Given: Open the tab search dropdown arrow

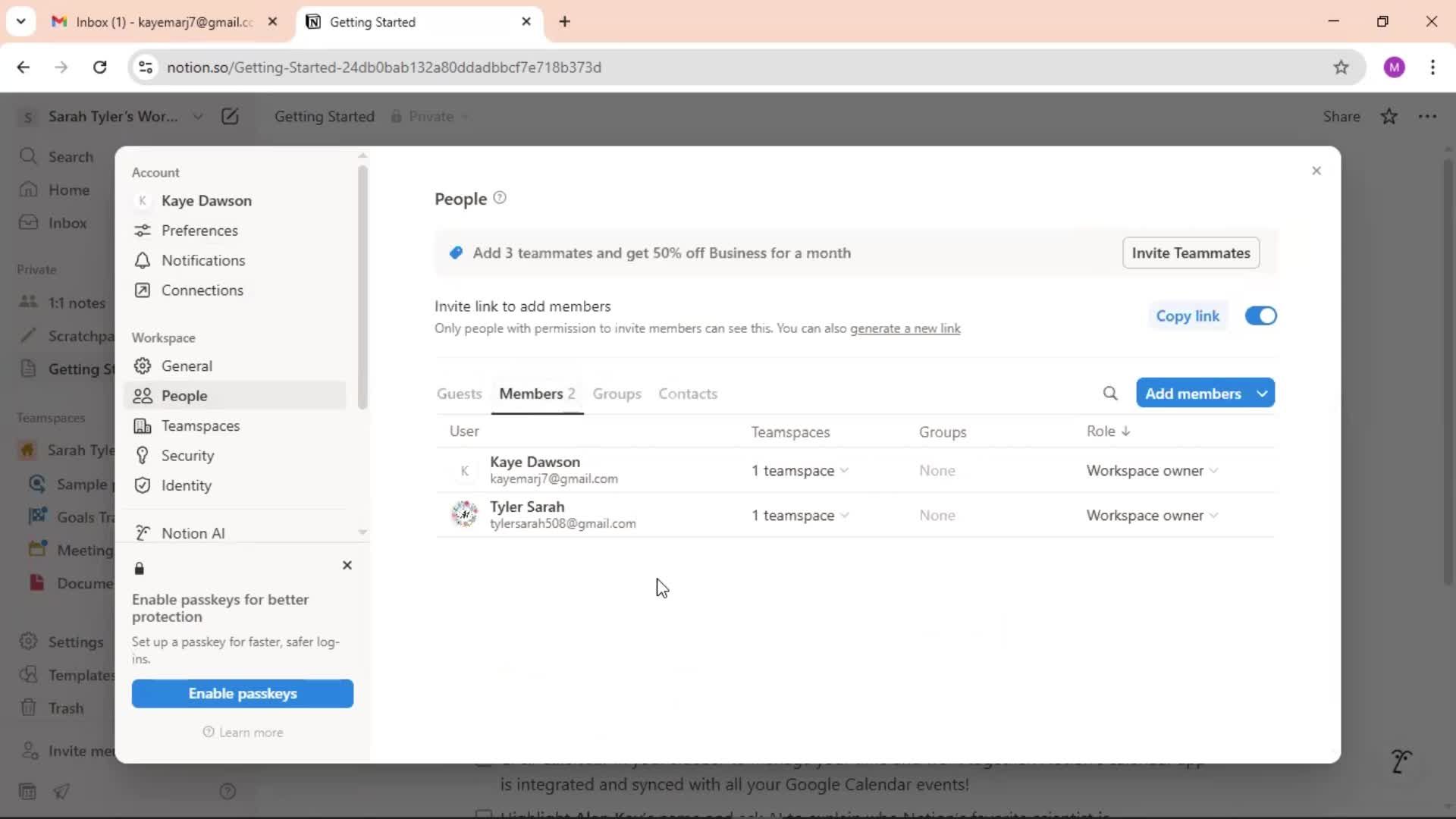Looking at the screenshot, I should coord(20,21).
